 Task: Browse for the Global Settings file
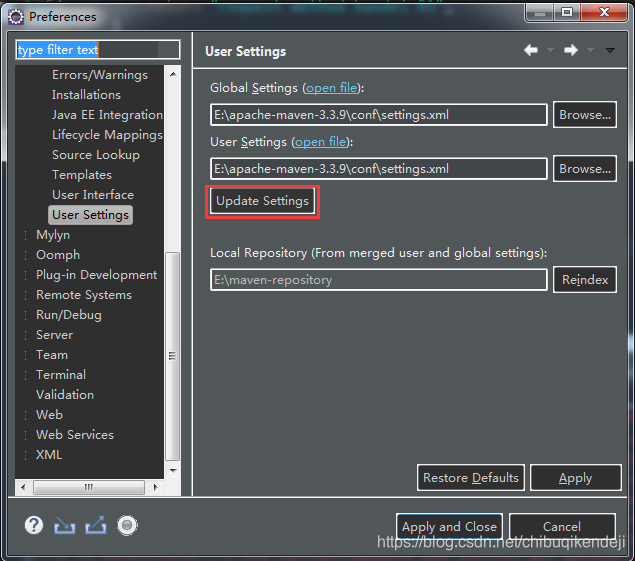(x=585, y=115)
